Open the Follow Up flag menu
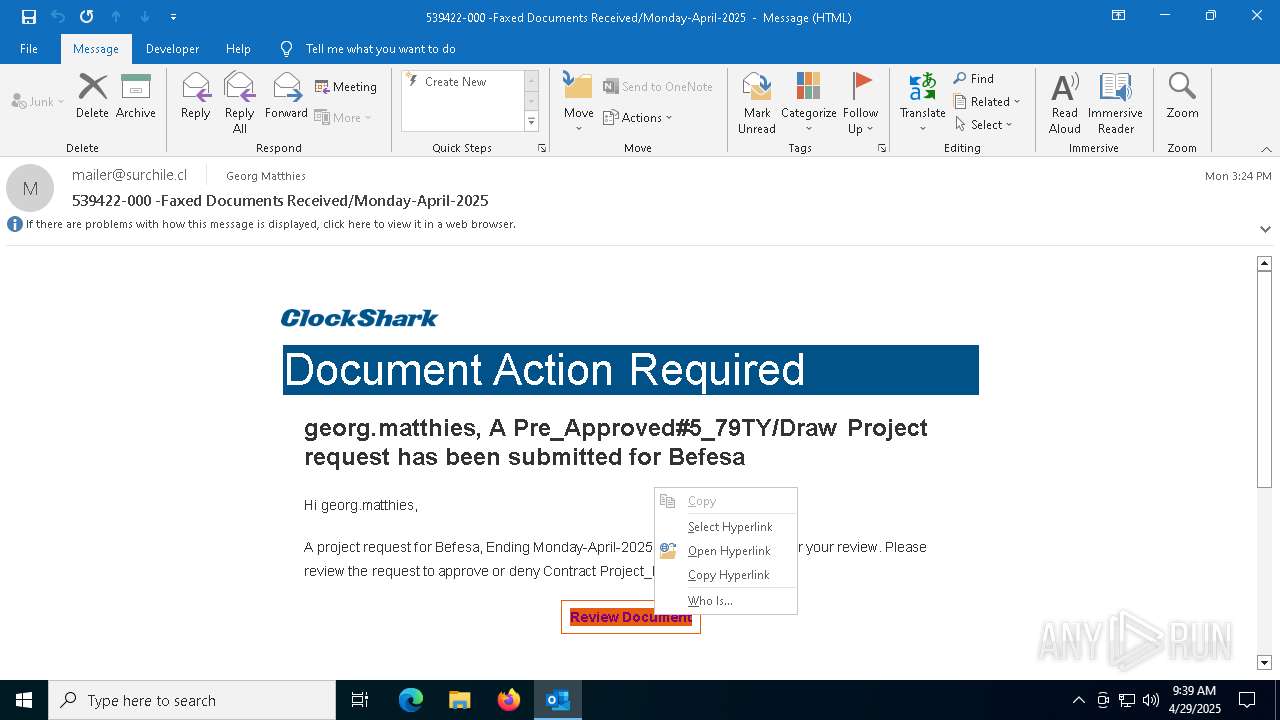Viewport: 1280px width, 720px height. click(860, 103)
